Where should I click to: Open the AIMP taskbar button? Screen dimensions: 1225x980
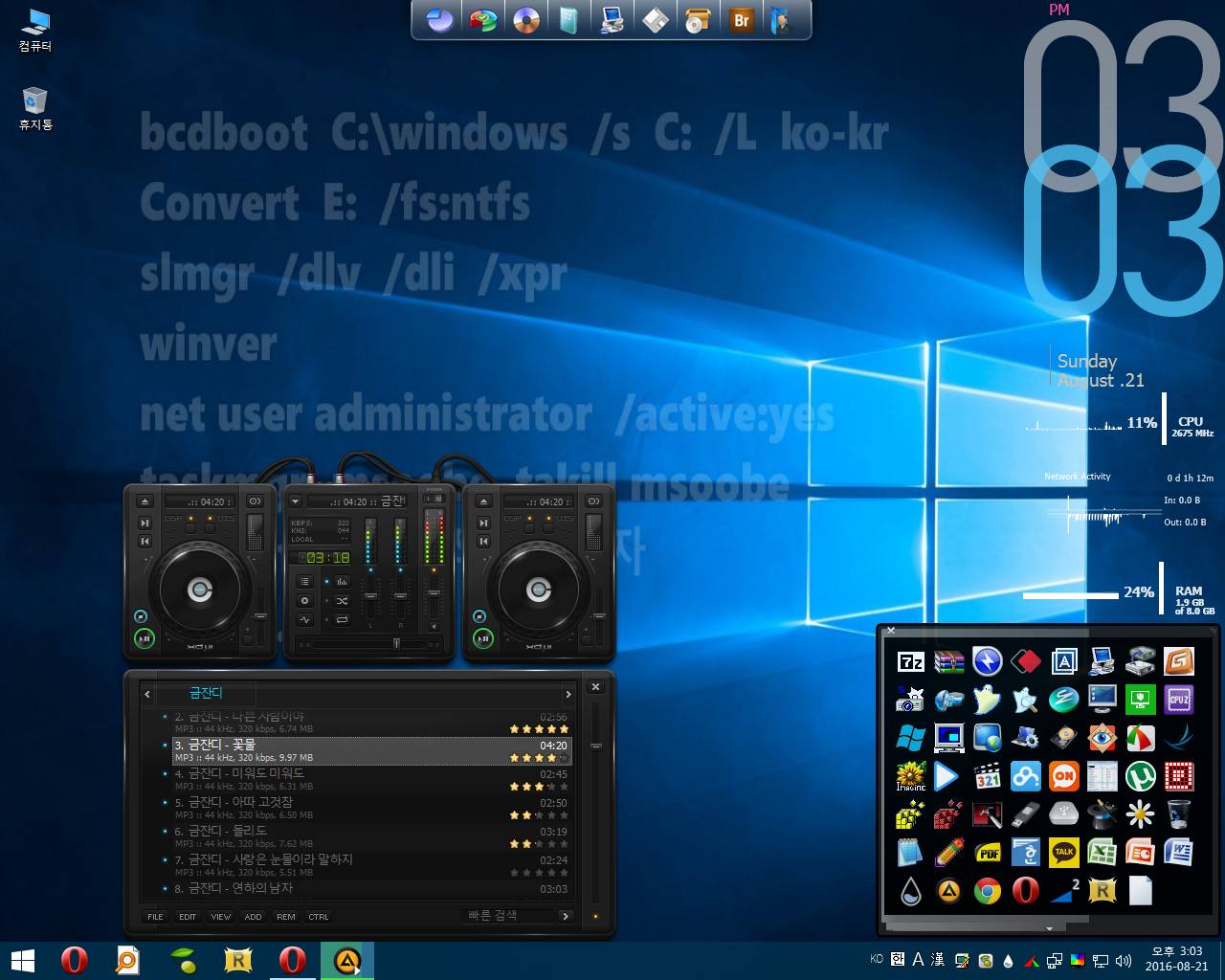(x=346, y=961)
